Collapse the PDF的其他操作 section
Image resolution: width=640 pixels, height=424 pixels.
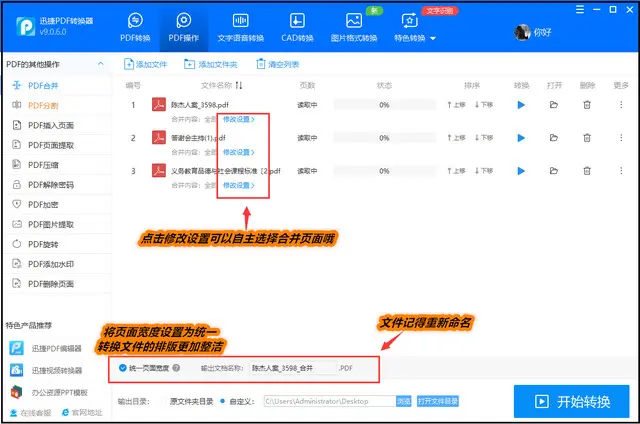click(x=100, y=64)
